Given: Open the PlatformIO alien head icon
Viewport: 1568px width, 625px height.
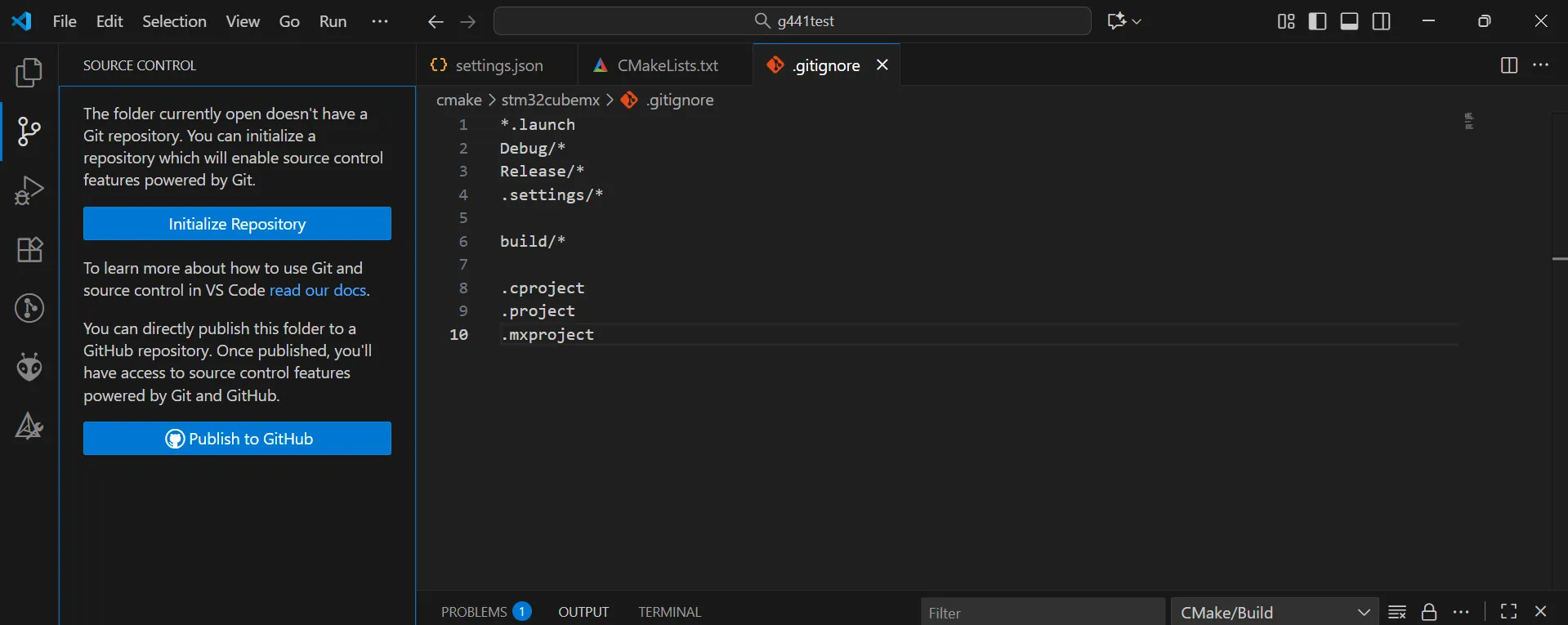Looking at the screenshot, I should (29, 367).
